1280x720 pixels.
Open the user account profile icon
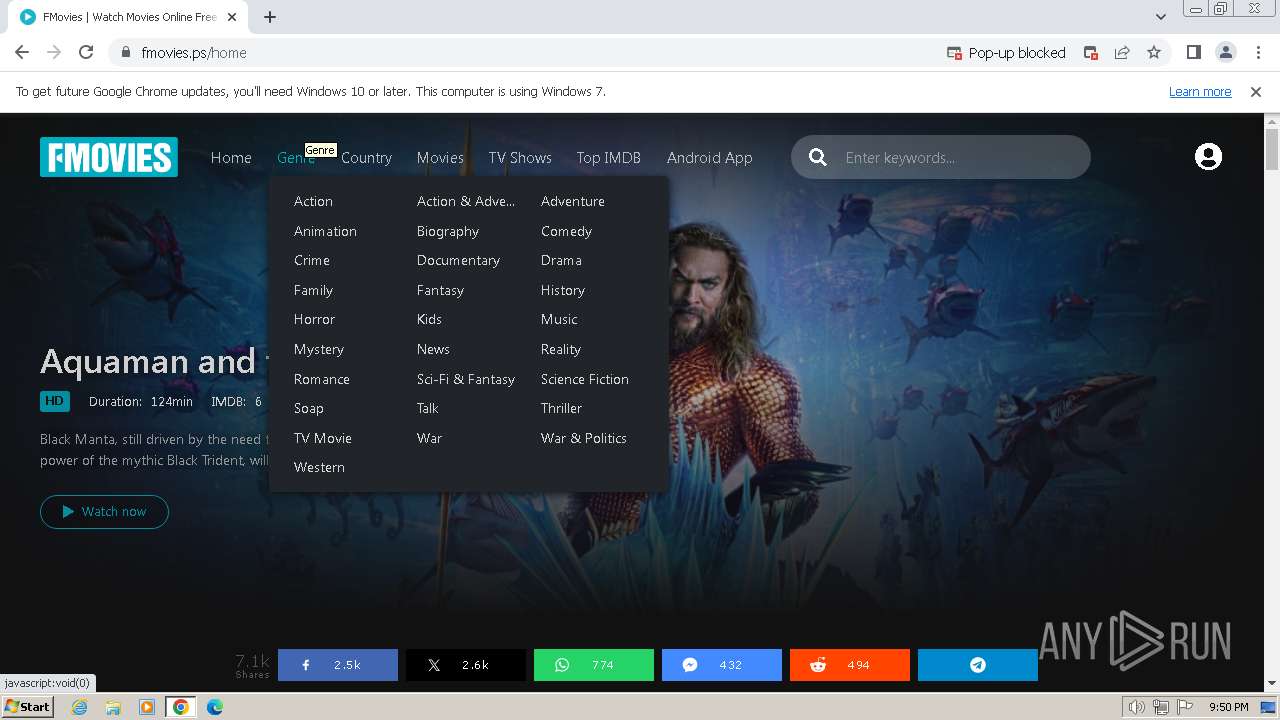click(x=1208, y=157)
